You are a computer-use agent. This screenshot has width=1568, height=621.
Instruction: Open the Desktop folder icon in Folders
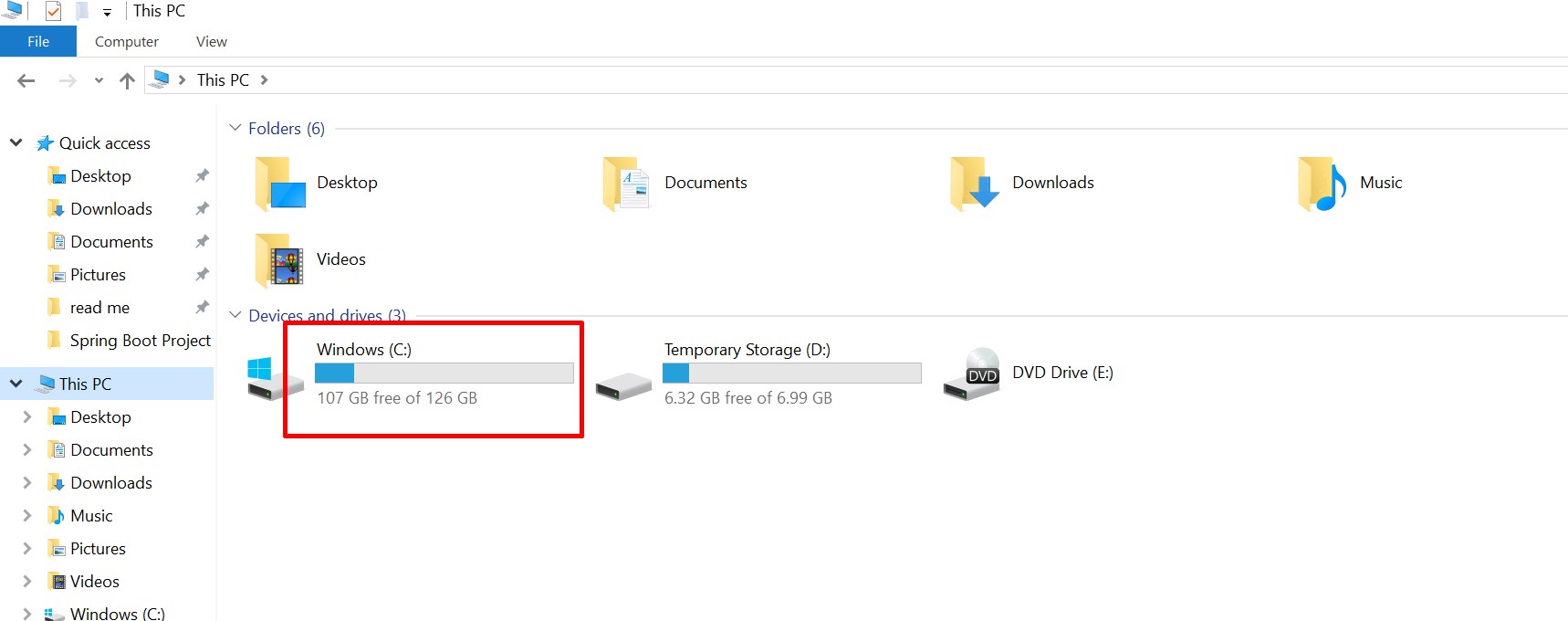tap(280, 183)
